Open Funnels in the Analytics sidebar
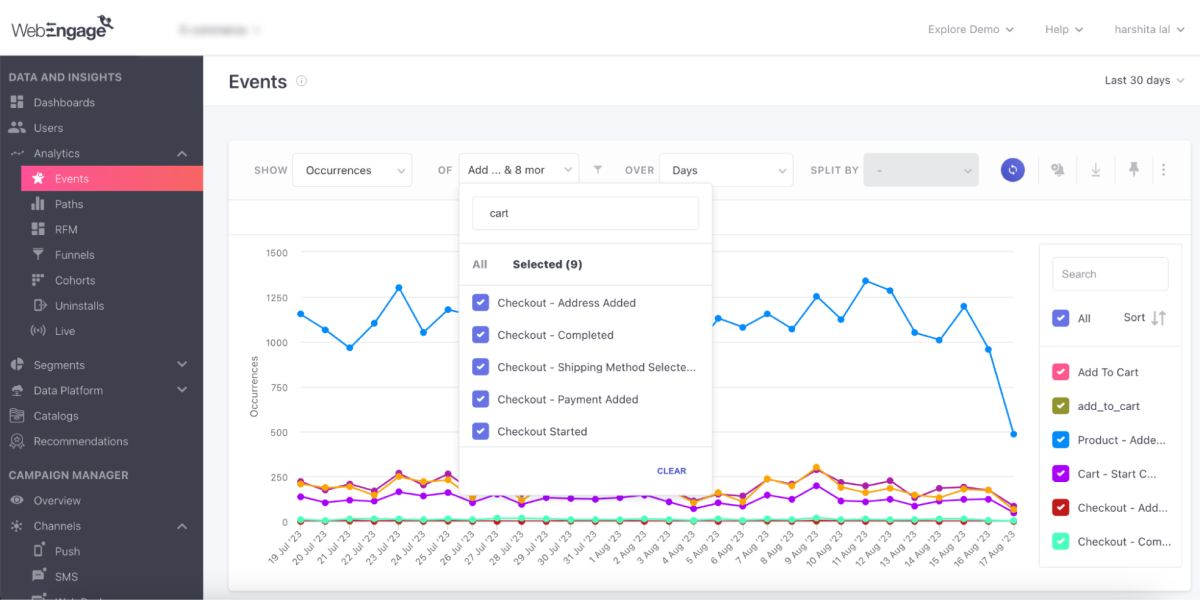 tap(75, 255)
